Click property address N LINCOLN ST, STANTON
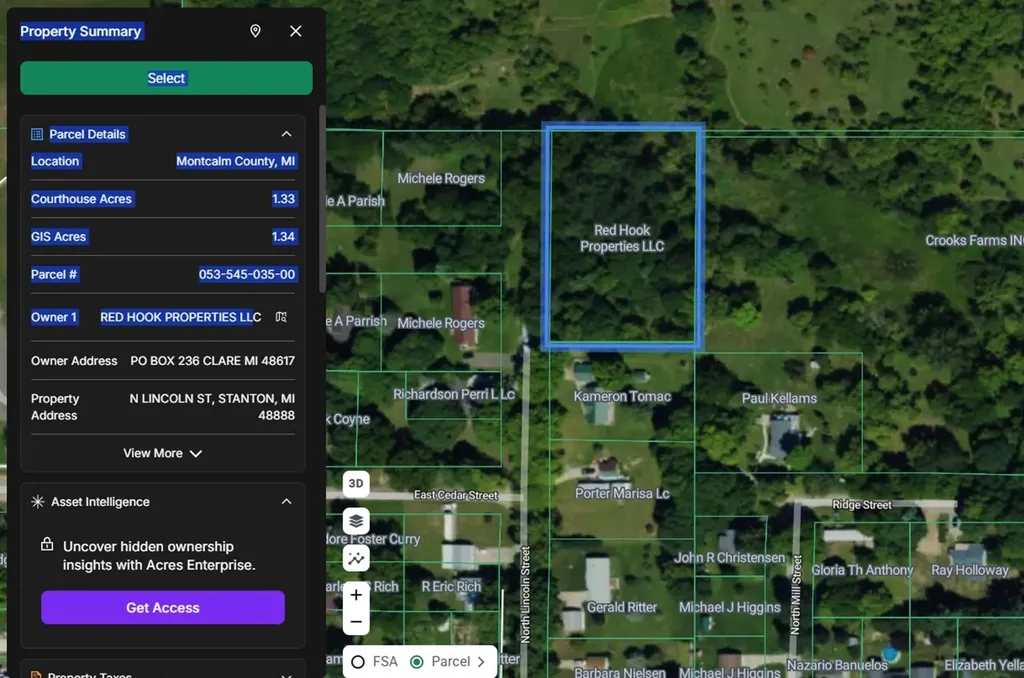 (212, 406)
